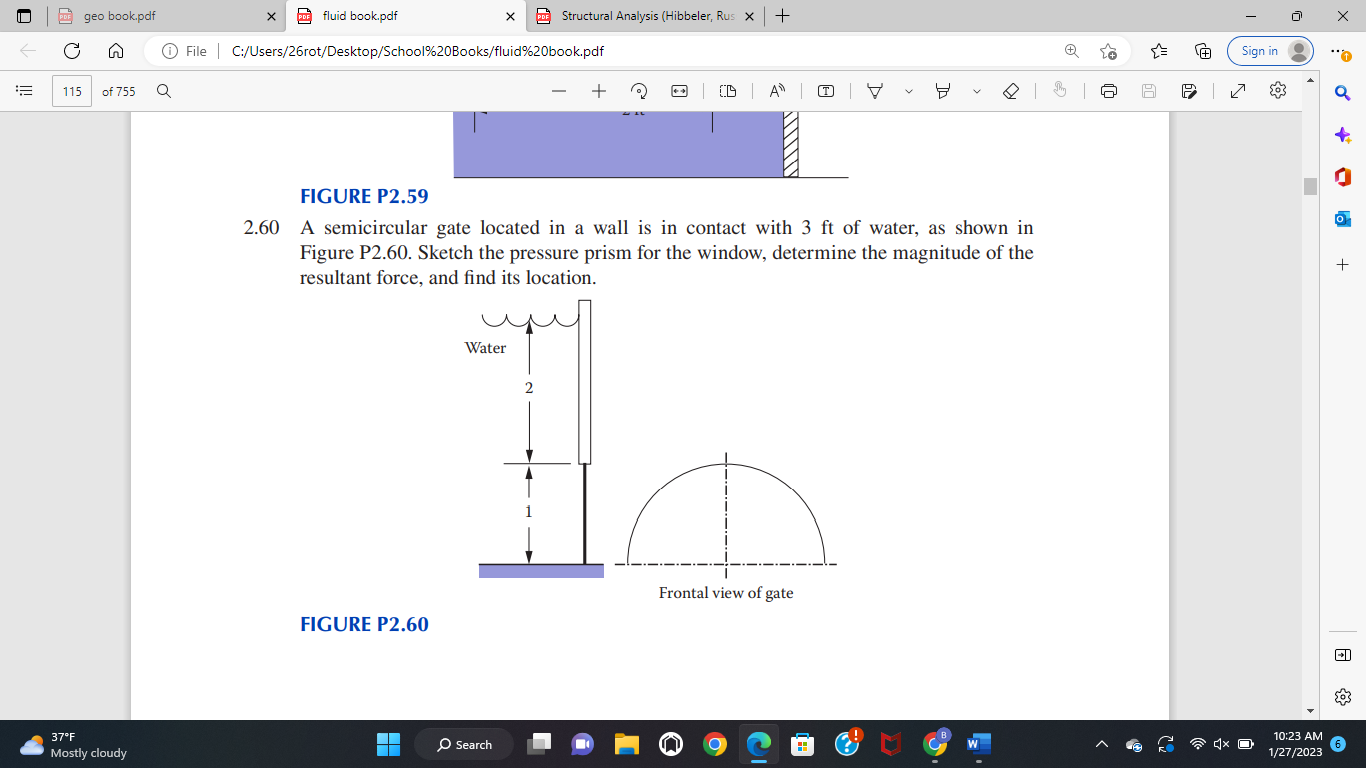Enter full screen PDF view
This screenshot has width=1366, height=768.
pos(1237,90)
